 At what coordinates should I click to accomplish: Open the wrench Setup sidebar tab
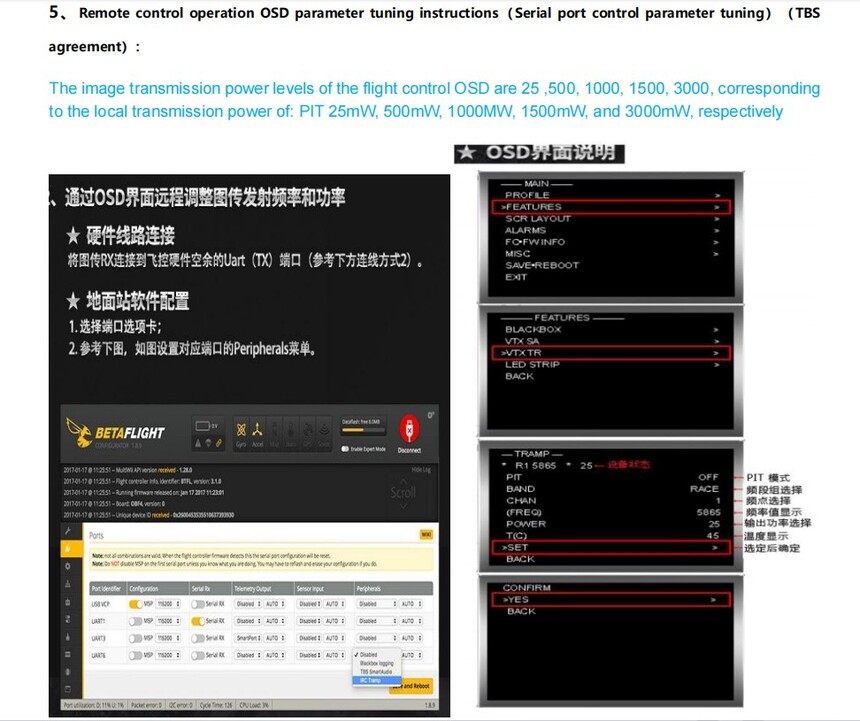[68, 531]
